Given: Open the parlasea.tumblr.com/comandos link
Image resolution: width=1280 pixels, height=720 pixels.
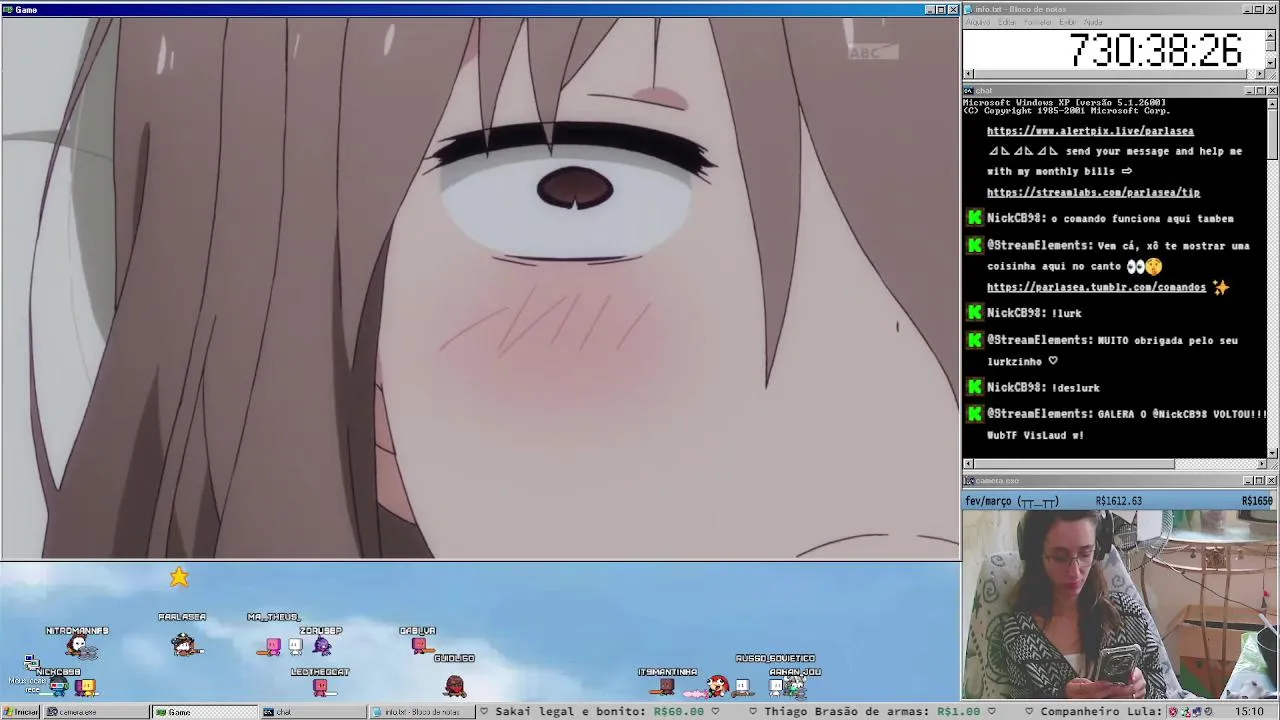Looking at the screenshot, I should coord(1096,287).
